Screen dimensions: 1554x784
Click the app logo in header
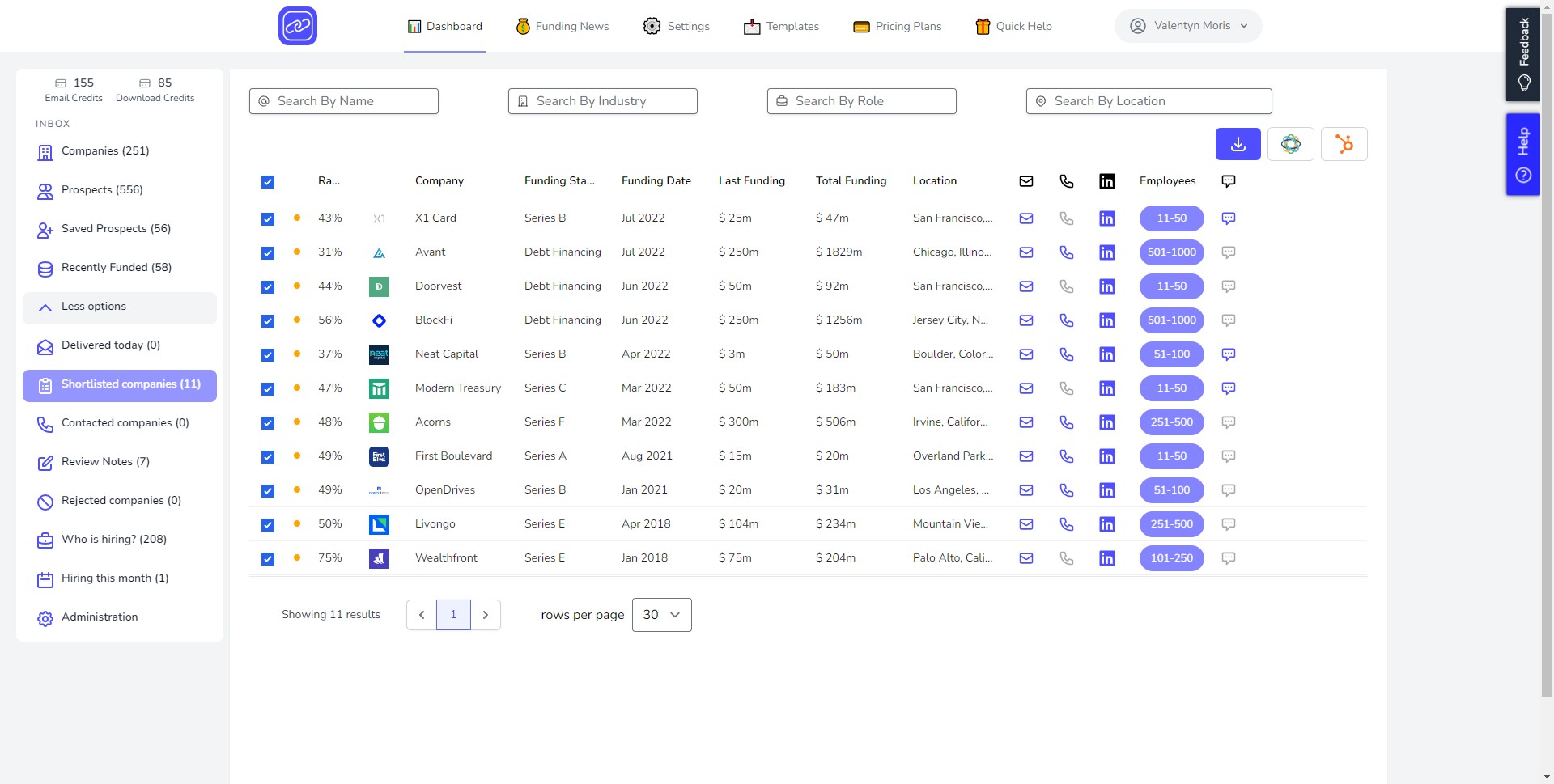click(x=298, y=26)
